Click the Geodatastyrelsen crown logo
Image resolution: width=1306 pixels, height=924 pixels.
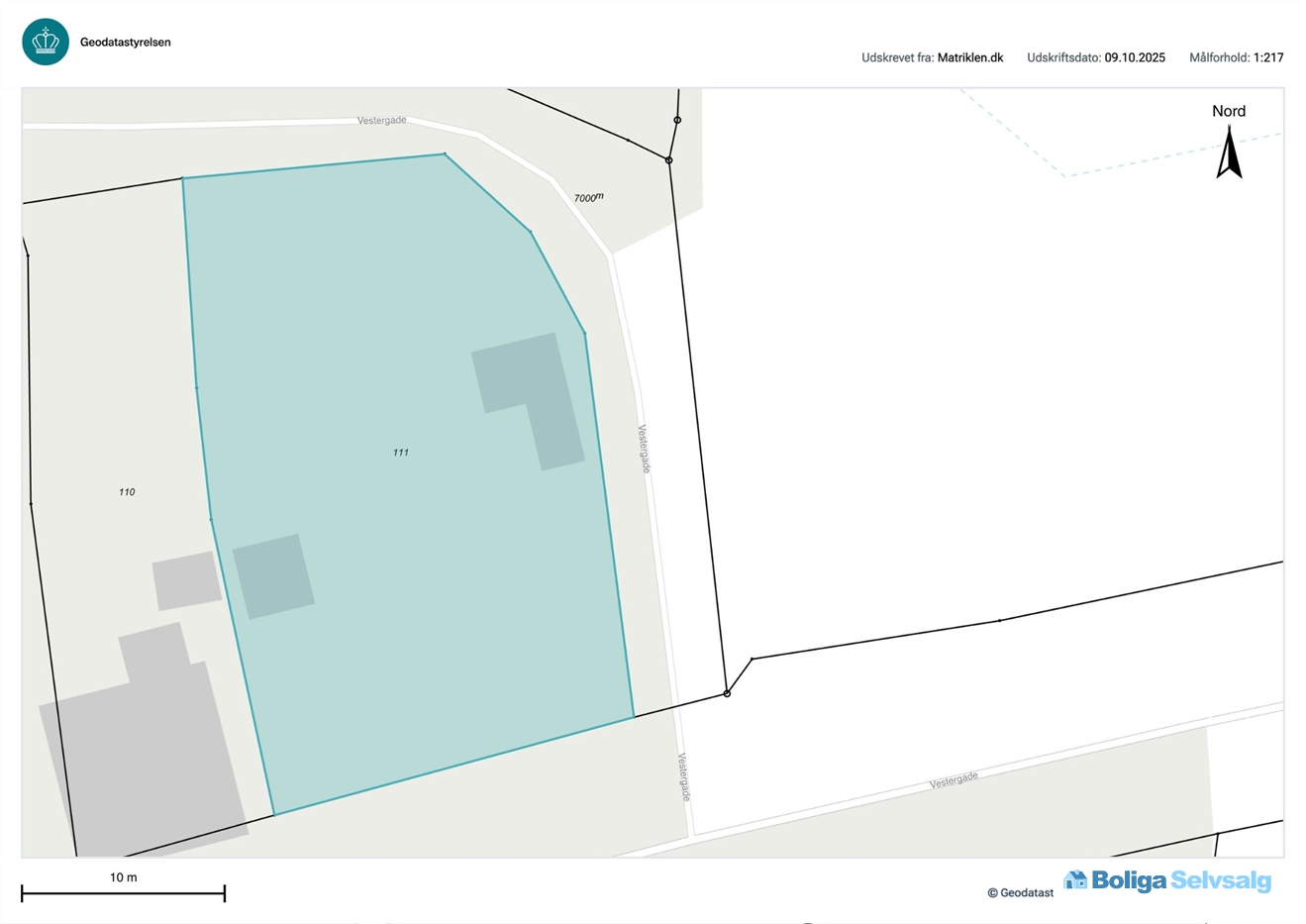point(46,42)
